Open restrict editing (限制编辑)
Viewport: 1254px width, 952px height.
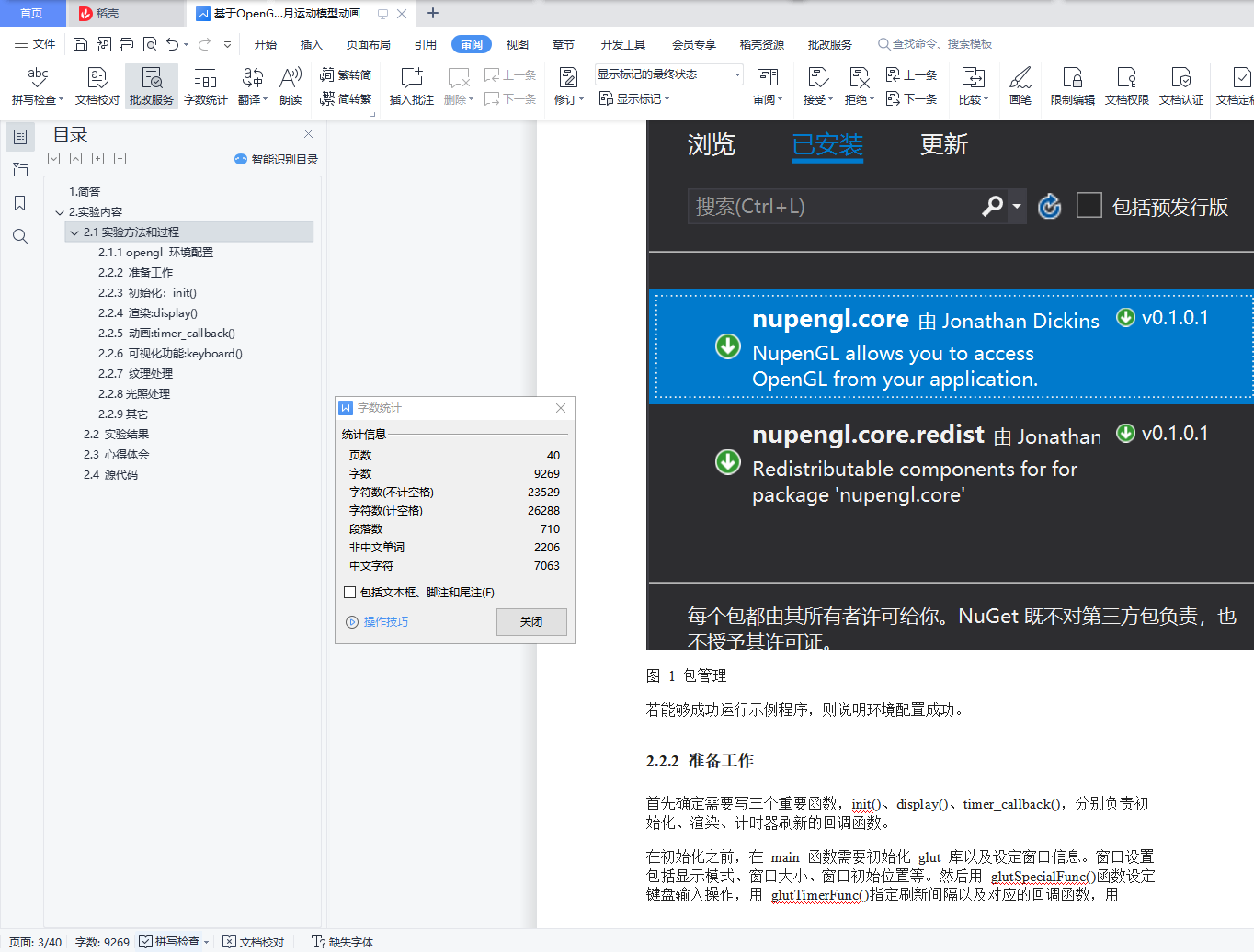[x=1073, y=86]
